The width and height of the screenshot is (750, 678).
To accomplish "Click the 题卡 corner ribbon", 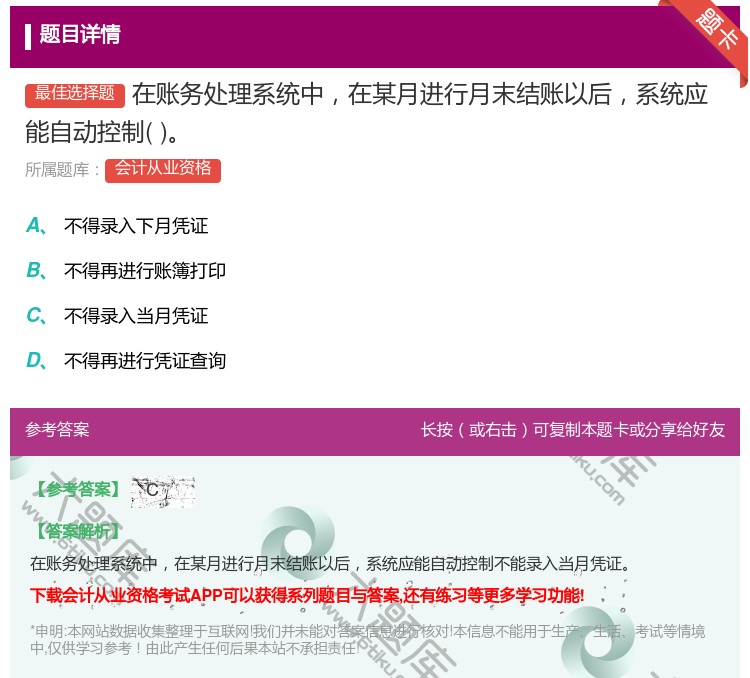I will click(718, 29).
